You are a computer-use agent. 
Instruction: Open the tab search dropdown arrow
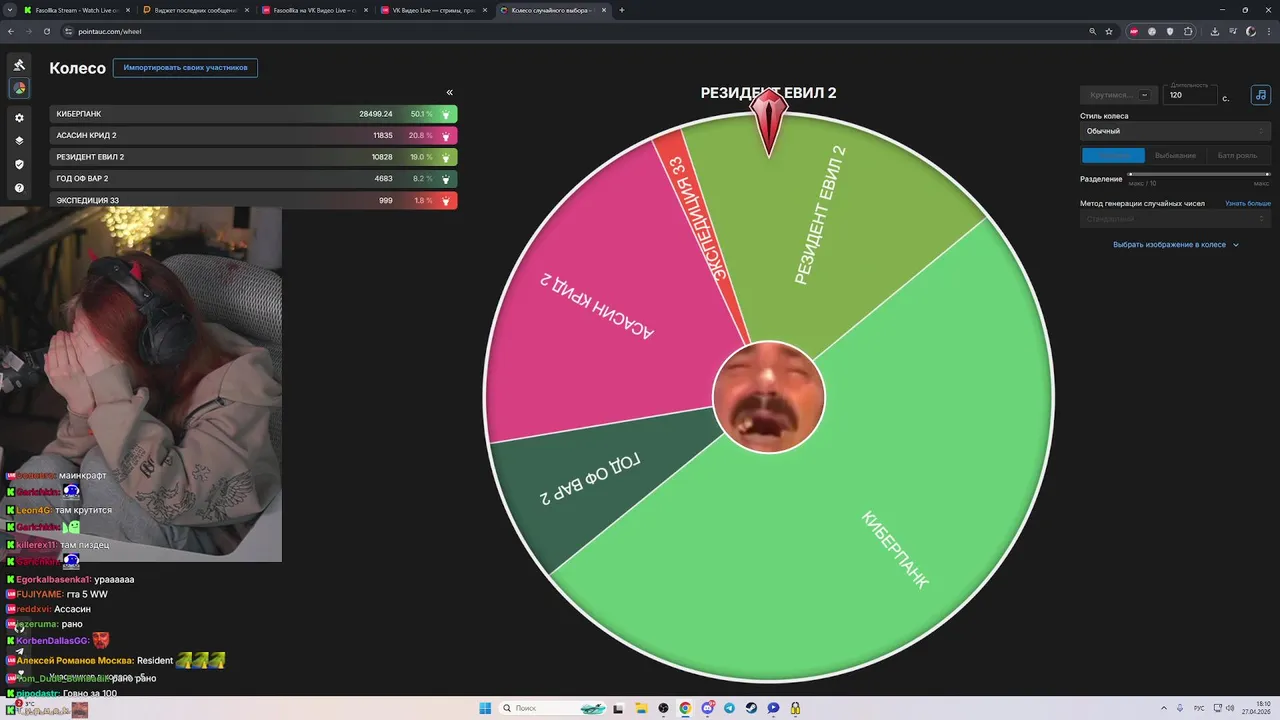[x=9, y=10]
